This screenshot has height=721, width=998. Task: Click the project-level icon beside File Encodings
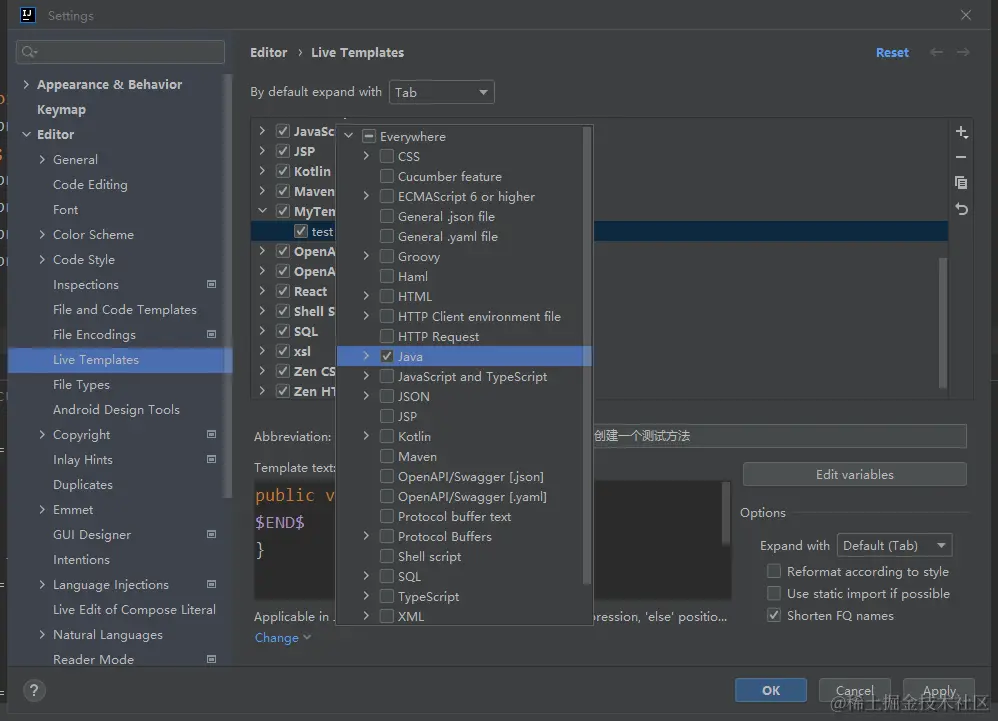tap(211, 334)
